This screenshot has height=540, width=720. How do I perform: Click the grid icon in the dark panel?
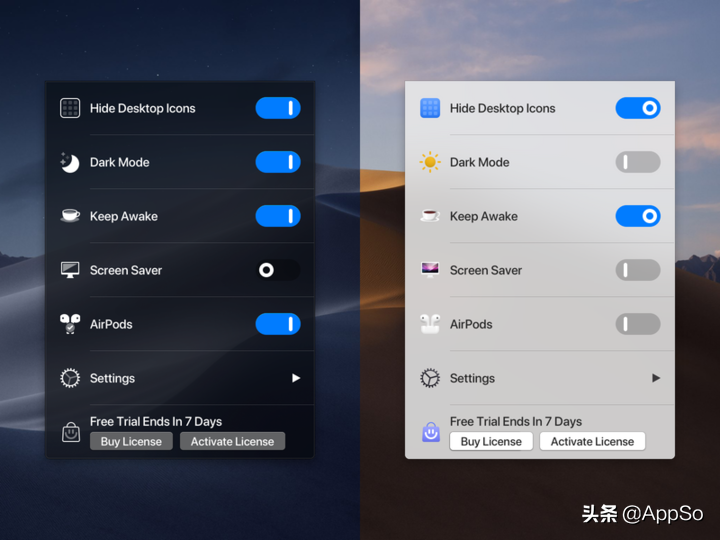tap(70, 108)
